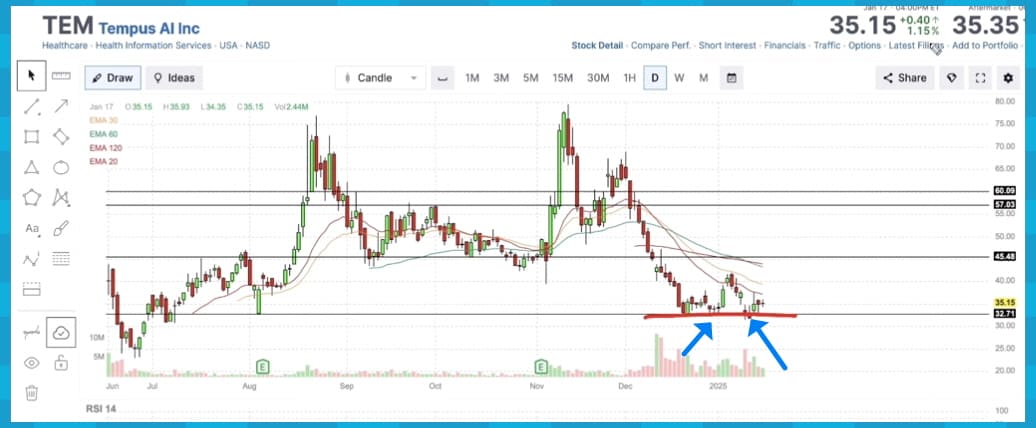Click the trash delete drawings icon
This screenshot has width=1036, height=428.
click(31, 394)
